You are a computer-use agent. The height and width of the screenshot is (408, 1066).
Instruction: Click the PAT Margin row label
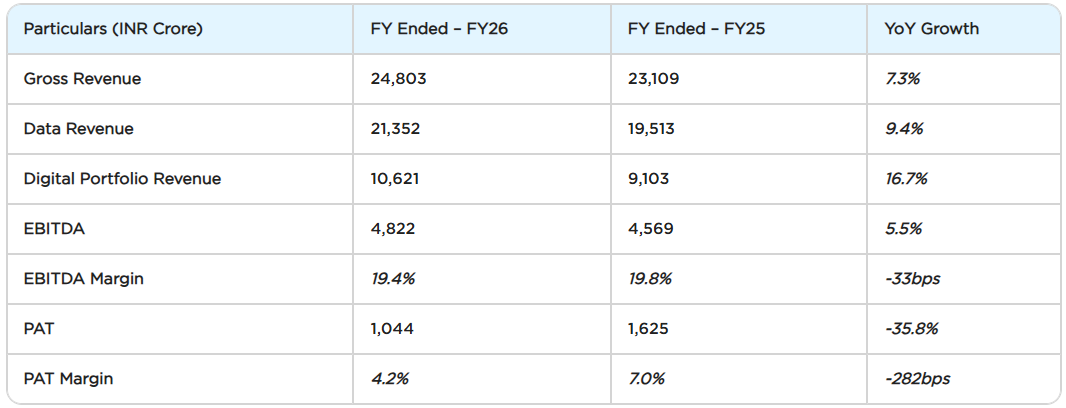68,379
